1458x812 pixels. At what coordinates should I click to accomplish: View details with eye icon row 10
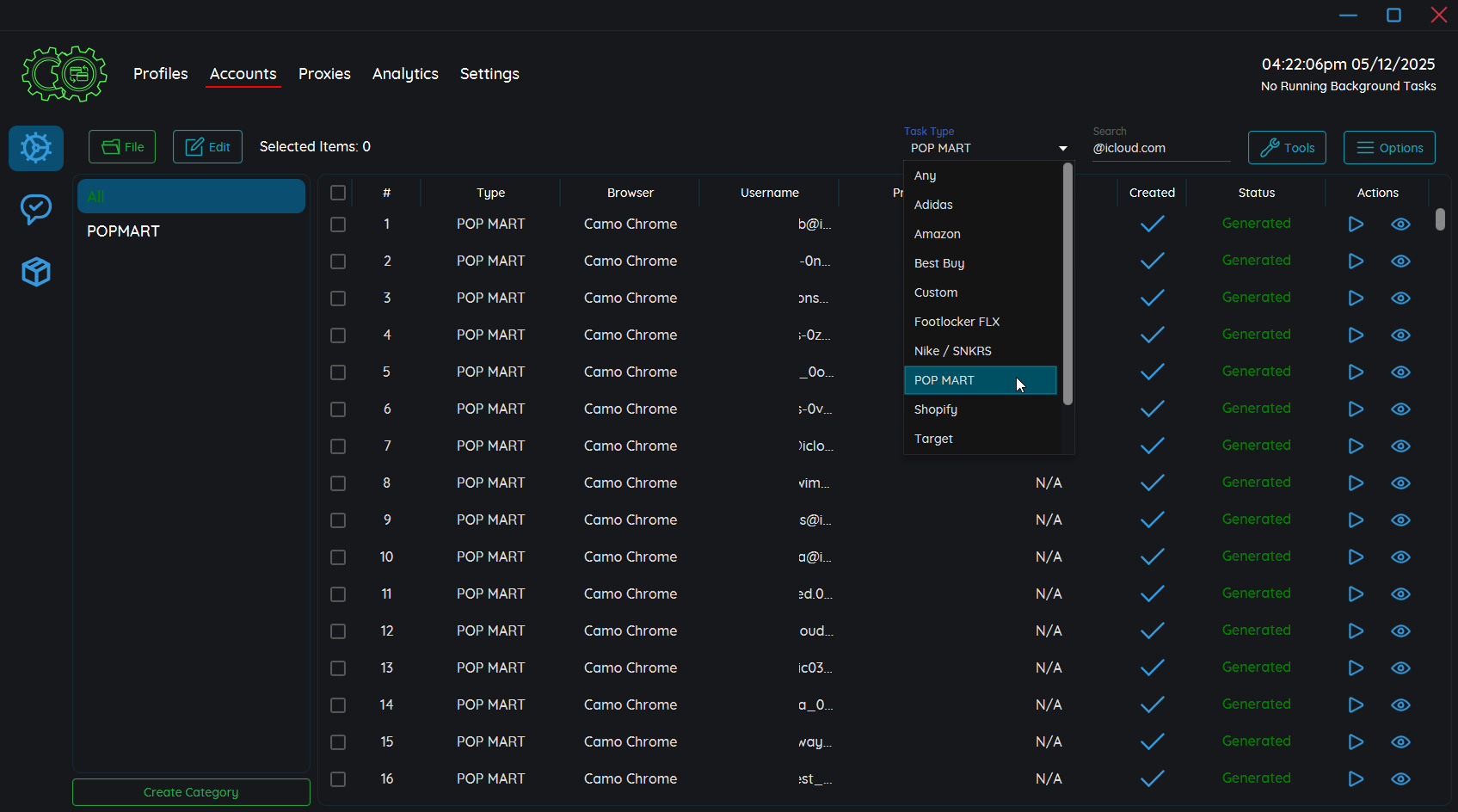click(x=1400, y=557)
